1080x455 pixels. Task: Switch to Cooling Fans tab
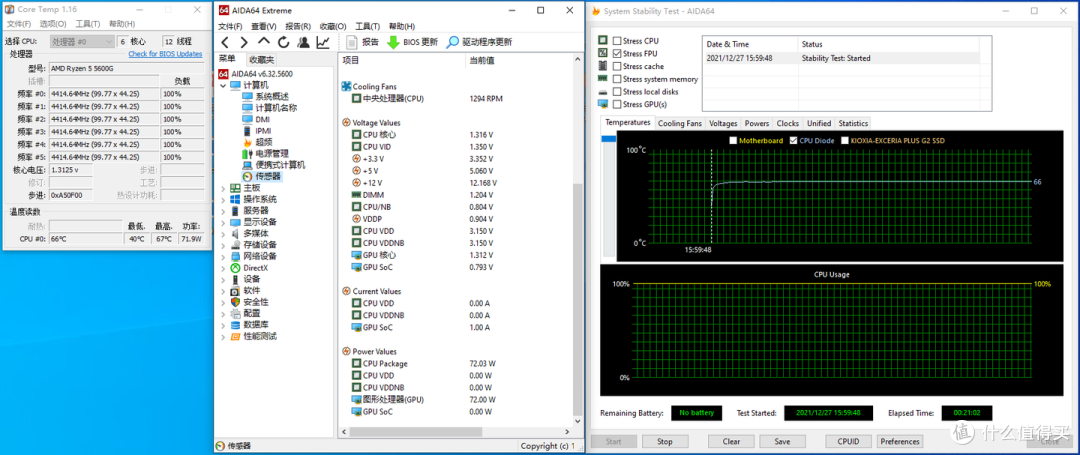pos(680,124)
